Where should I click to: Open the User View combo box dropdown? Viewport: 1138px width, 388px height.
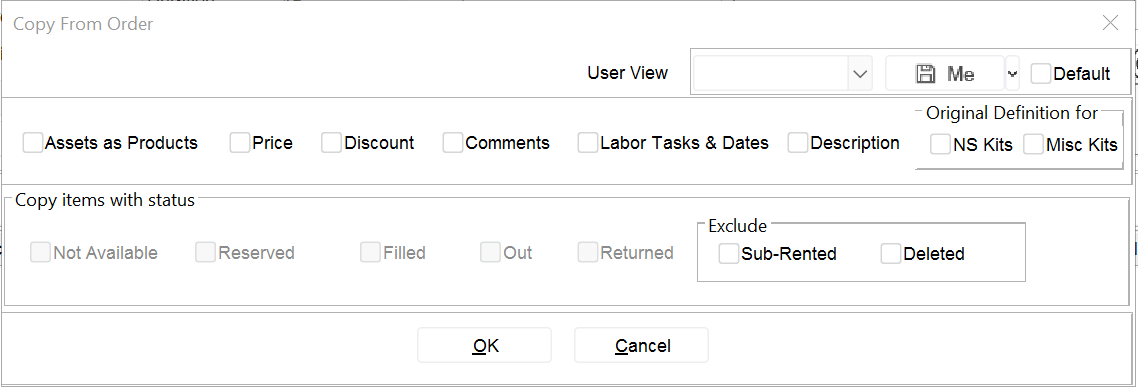(860, 73)
